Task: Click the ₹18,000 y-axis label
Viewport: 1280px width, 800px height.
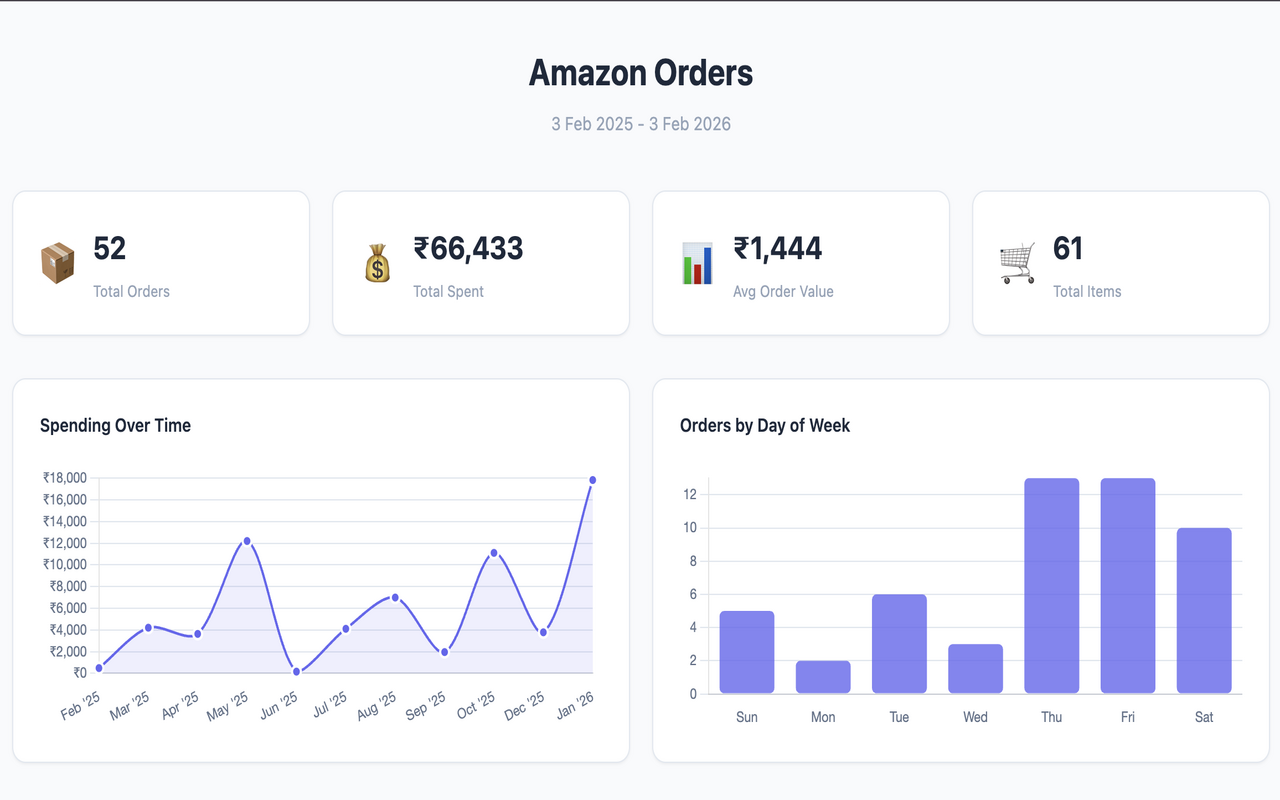Action: click(64, 478)
